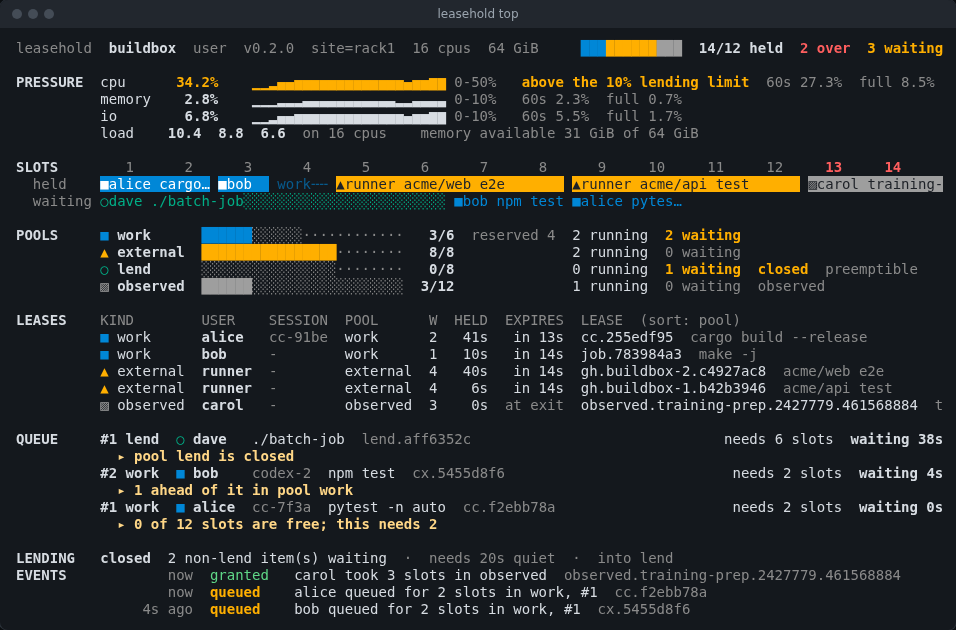
Task: Select the blue square icon in alice's lease row
Action: 104,338
